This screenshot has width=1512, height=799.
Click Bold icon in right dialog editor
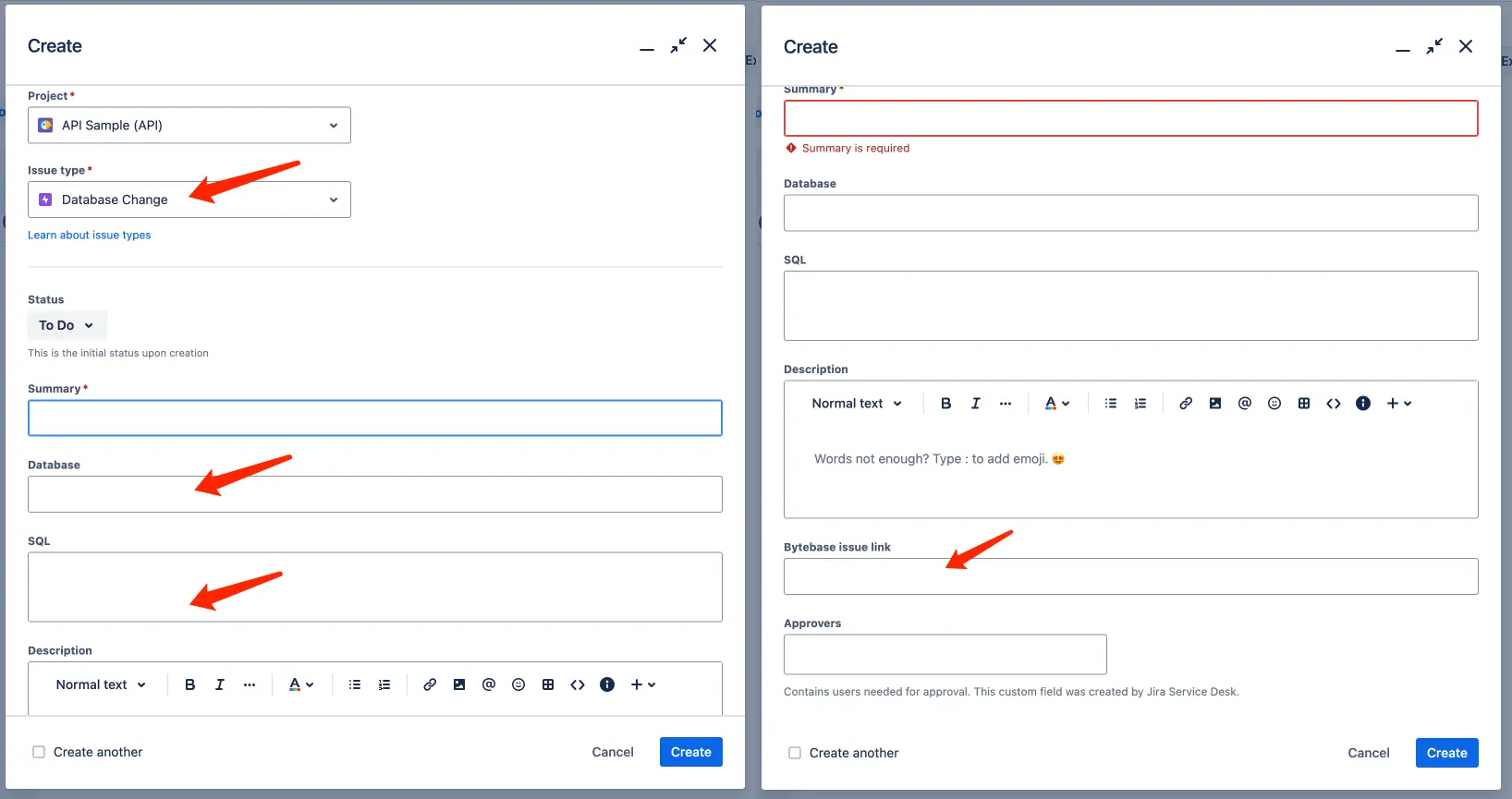click(945, 404)
